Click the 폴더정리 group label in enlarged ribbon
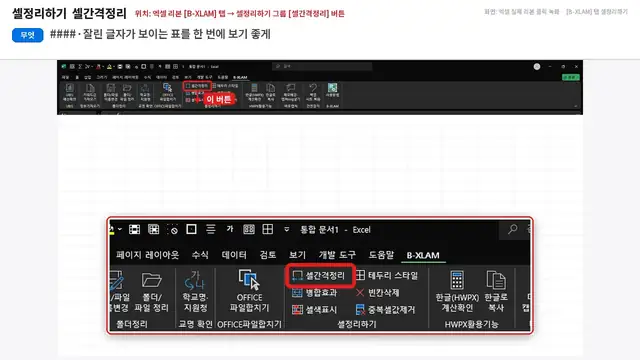 coord(131,324)
